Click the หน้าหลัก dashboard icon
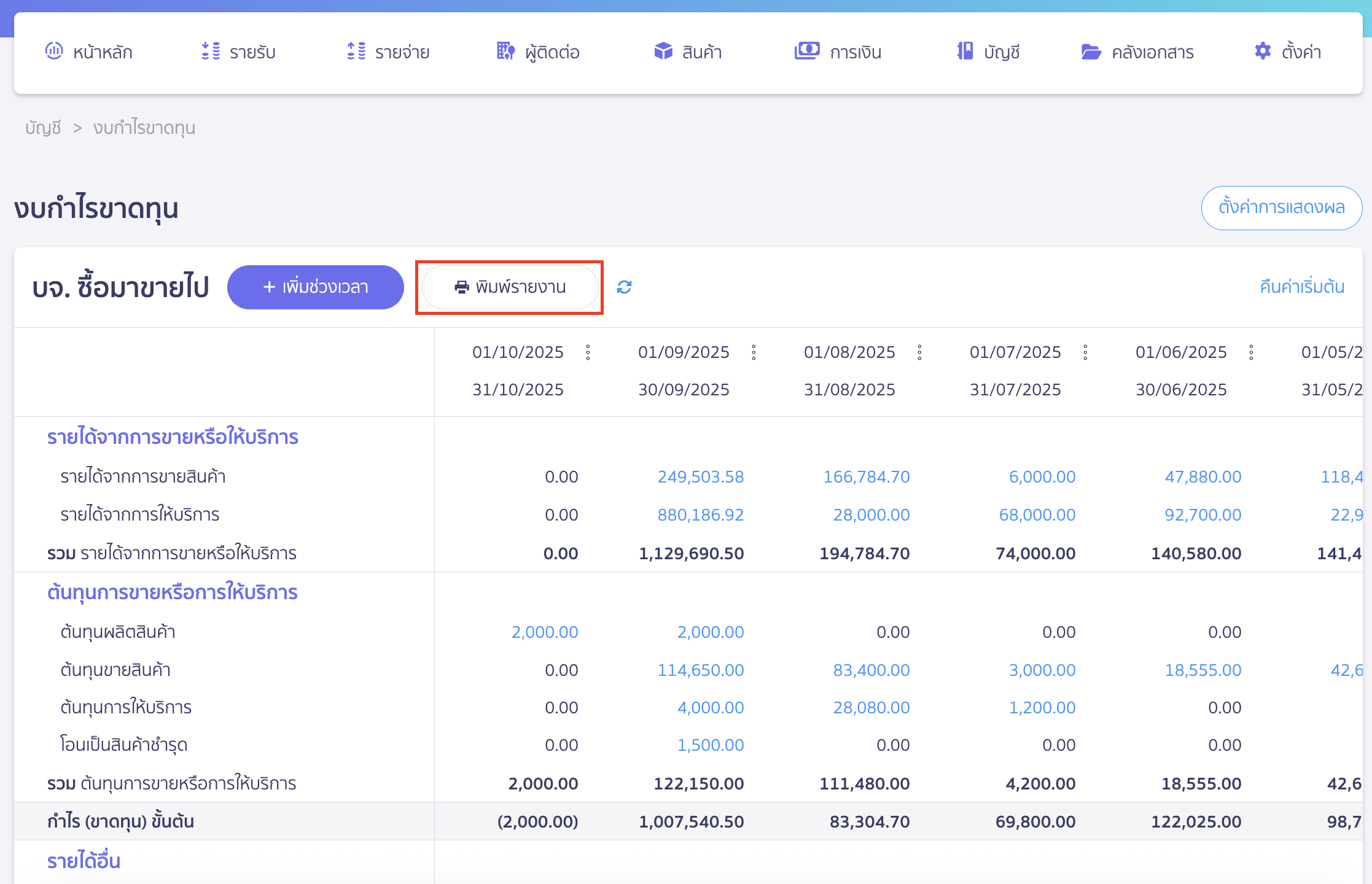The image size is (1372, 884). (54, 51)
